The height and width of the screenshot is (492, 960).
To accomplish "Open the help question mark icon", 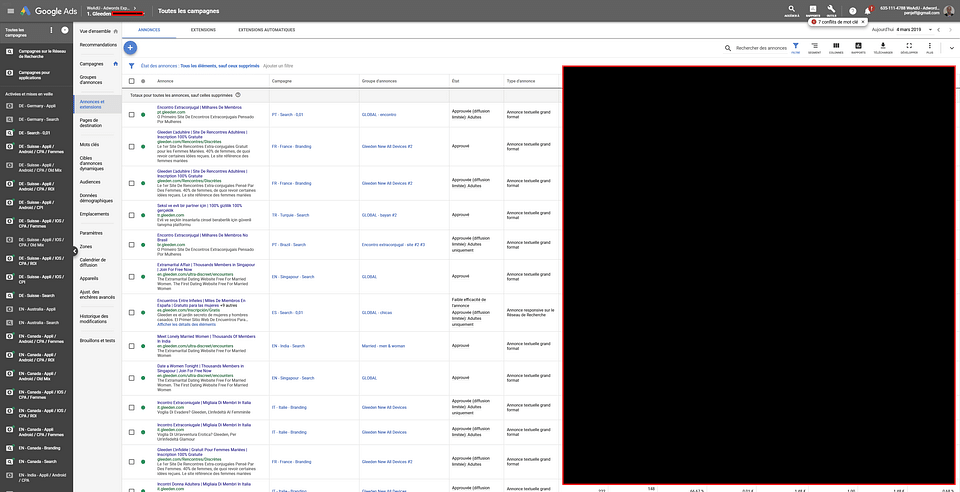I will [x=852, y=11].
